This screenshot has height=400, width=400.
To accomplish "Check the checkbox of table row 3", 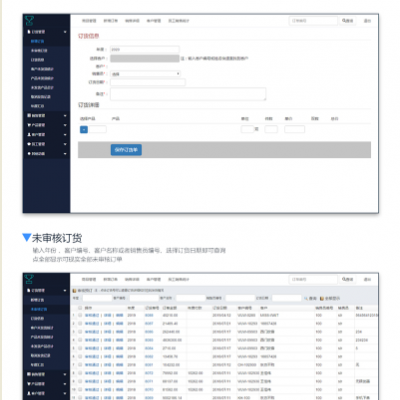I will click(80, 332).
